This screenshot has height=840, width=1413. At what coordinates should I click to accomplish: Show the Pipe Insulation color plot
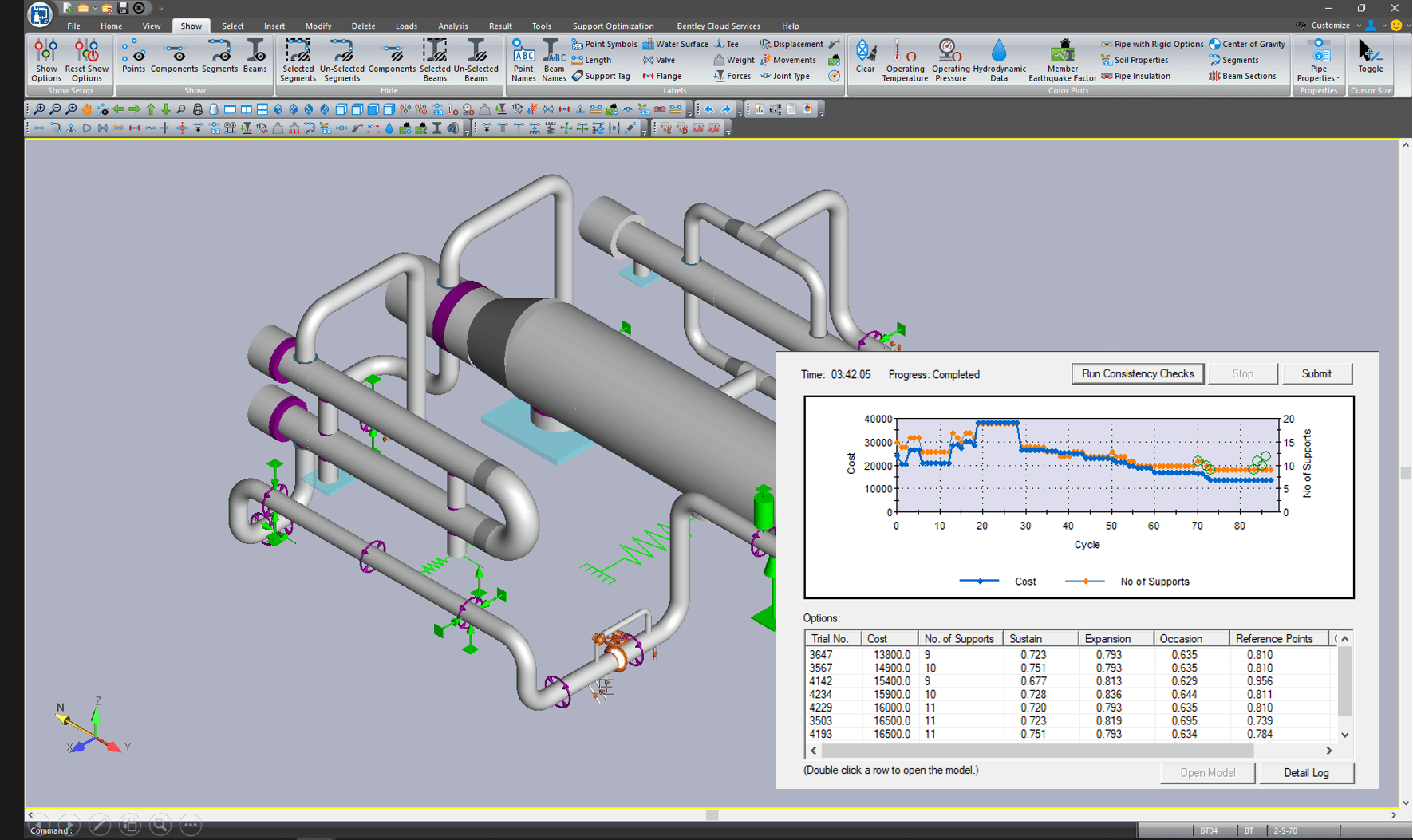pyautogui.click(x=1135, y=76)
